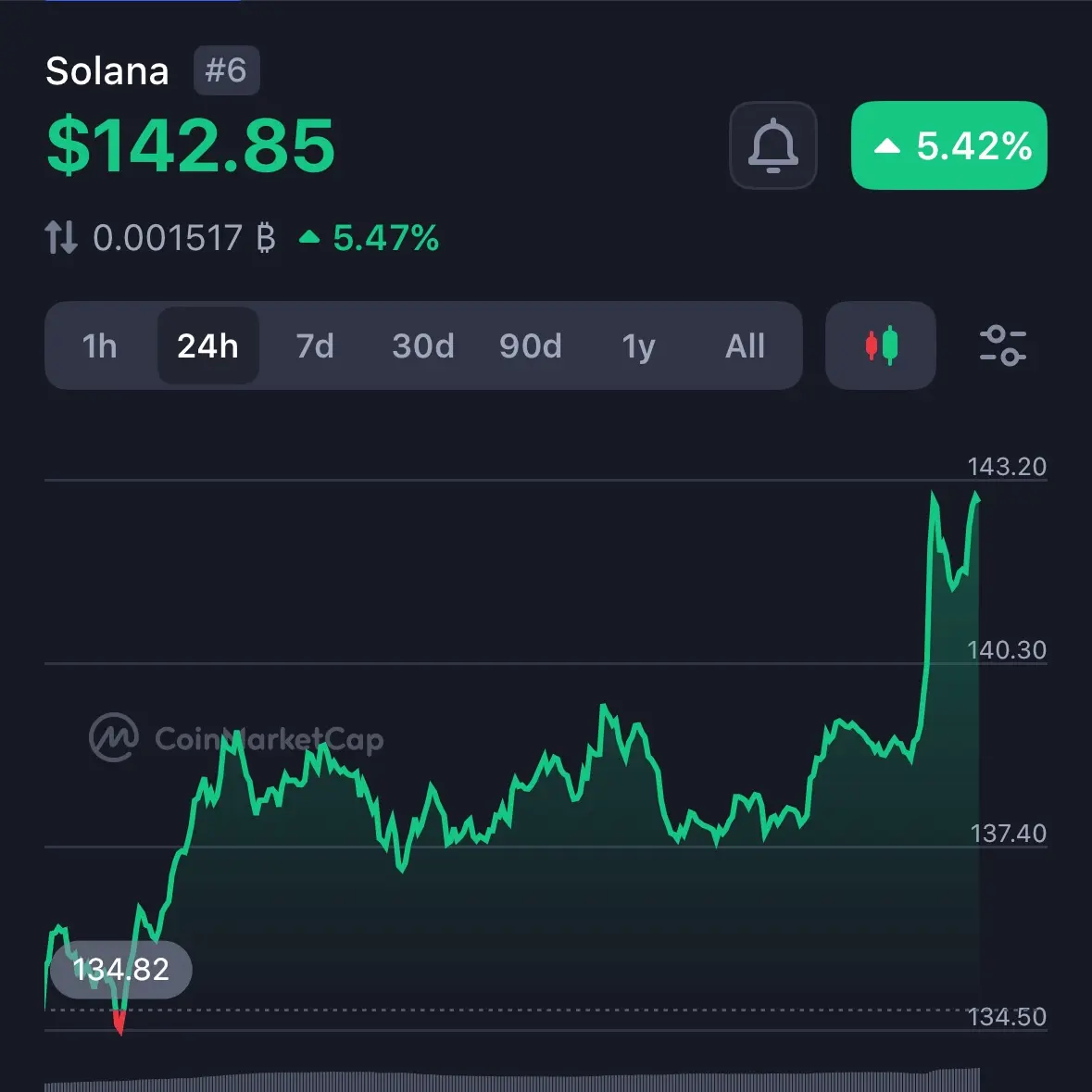
Task: Select the 90d time range
Action: coord(531,346)
